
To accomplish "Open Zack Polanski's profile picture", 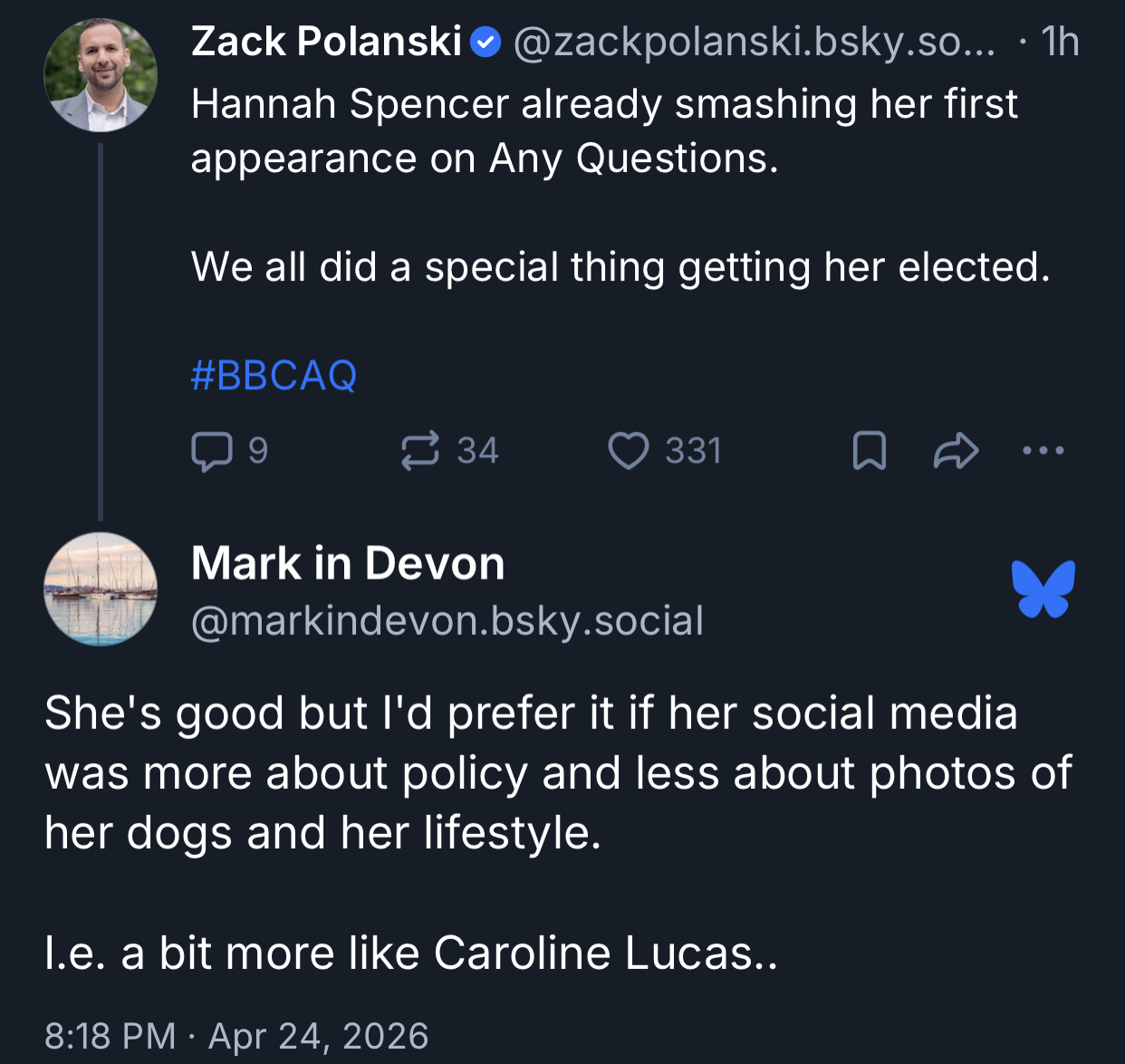I will pyautogui.click(x=101, y=75).
